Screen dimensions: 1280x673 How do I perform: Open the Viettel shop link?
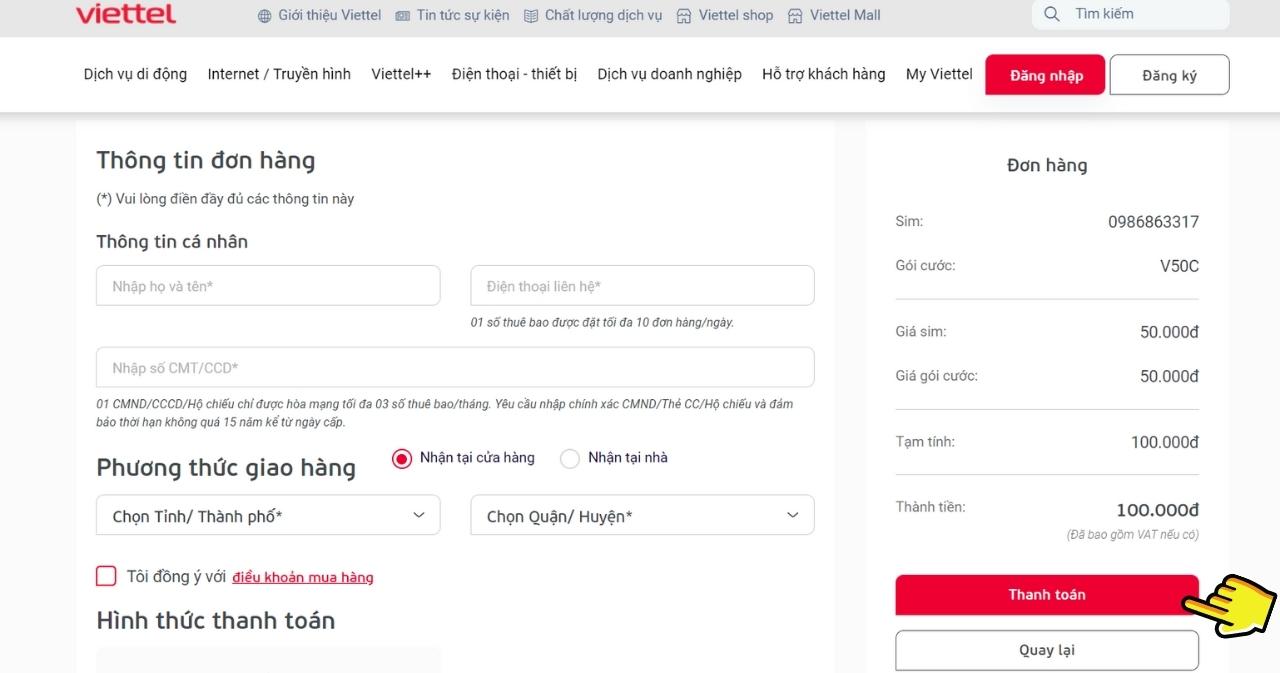pyautogui.click(x=736, y=15)
